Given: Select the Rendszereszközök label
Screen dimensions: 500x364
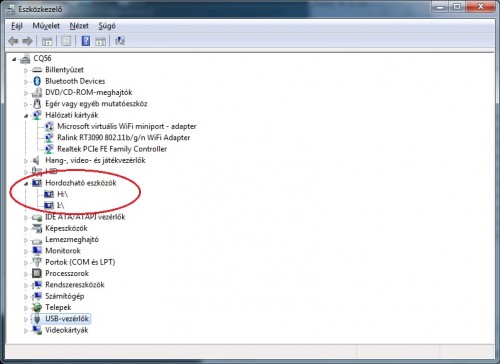Looking at the screenshot, I should (75, 285).
